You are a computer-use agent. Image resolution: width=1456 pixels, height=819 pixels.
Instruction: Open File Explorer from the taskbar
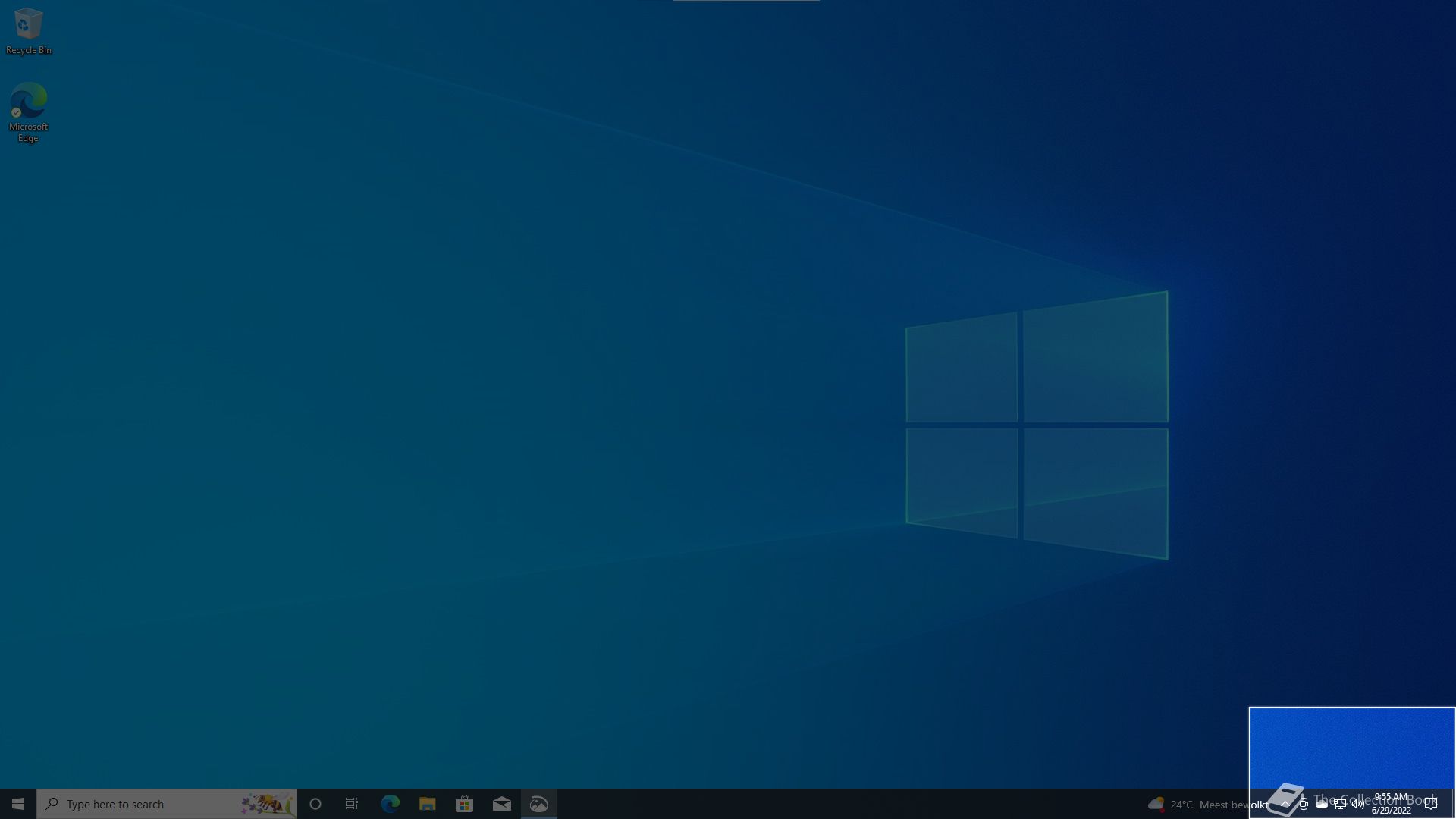[427, 804]
